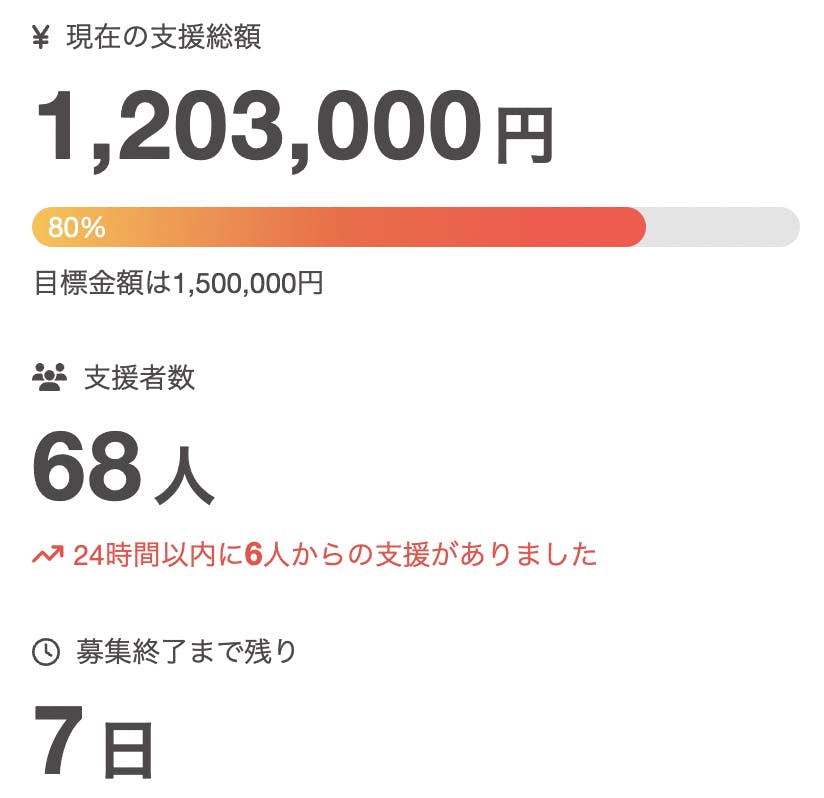Click the red trending-up arrow icon
The height and width of the screenshot is (798, 824).
pyautogui.click(x=48, y=554)
